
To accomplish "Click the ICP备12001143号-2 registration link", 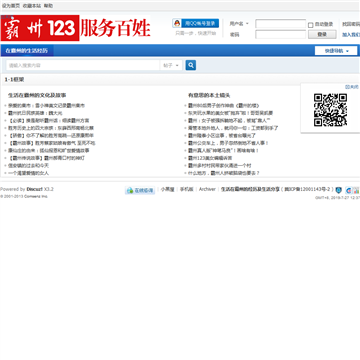I will [x=307, y=189].
